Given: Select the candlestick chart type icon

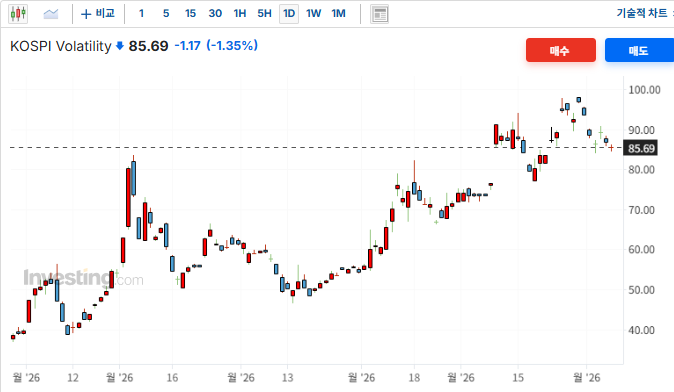Looking at the screenshot, I should pyautogui.click(x=18, y=14).
